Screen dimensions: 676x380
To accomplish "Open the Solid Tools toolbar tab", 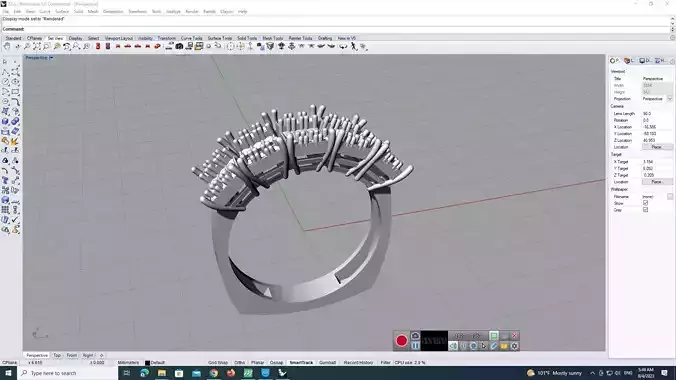I will [x=247, y=38].
